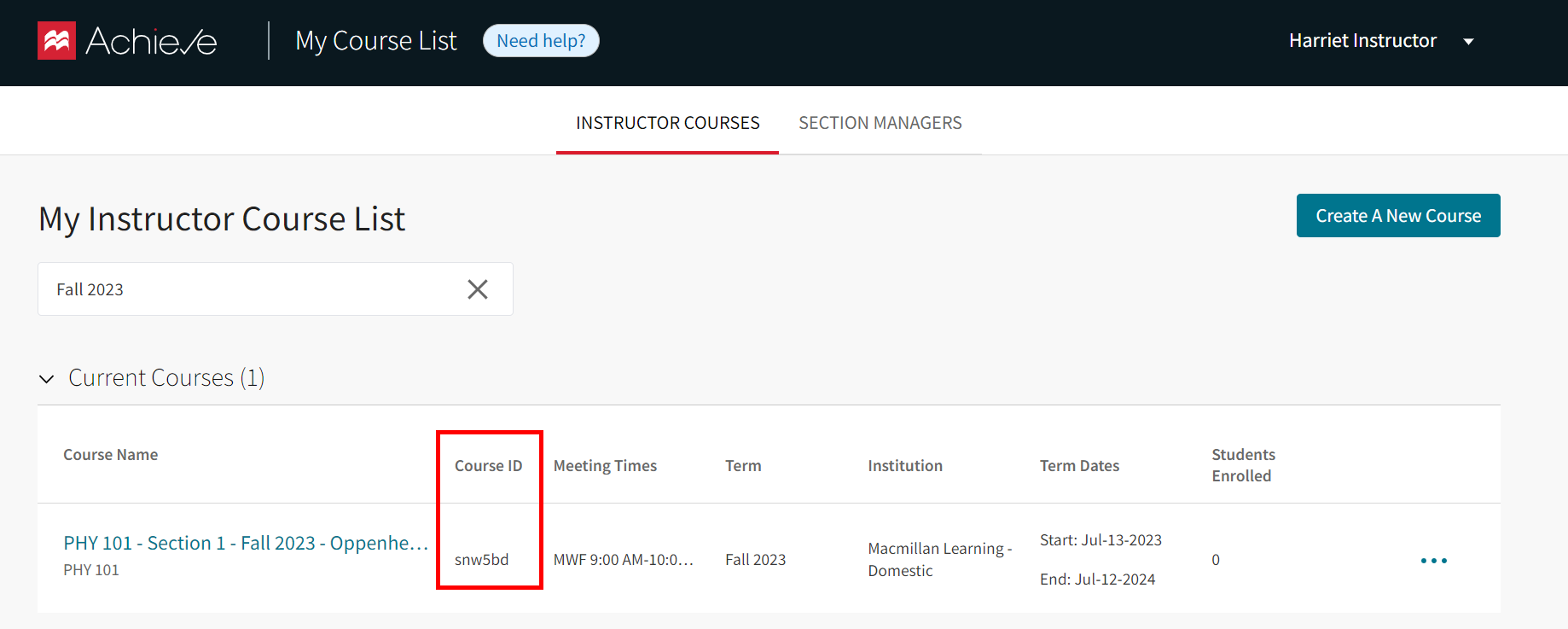The width and height of the screenshot is (1568, 629).
Task: Click the Course ID column header
Action: [x=488, y=466]
